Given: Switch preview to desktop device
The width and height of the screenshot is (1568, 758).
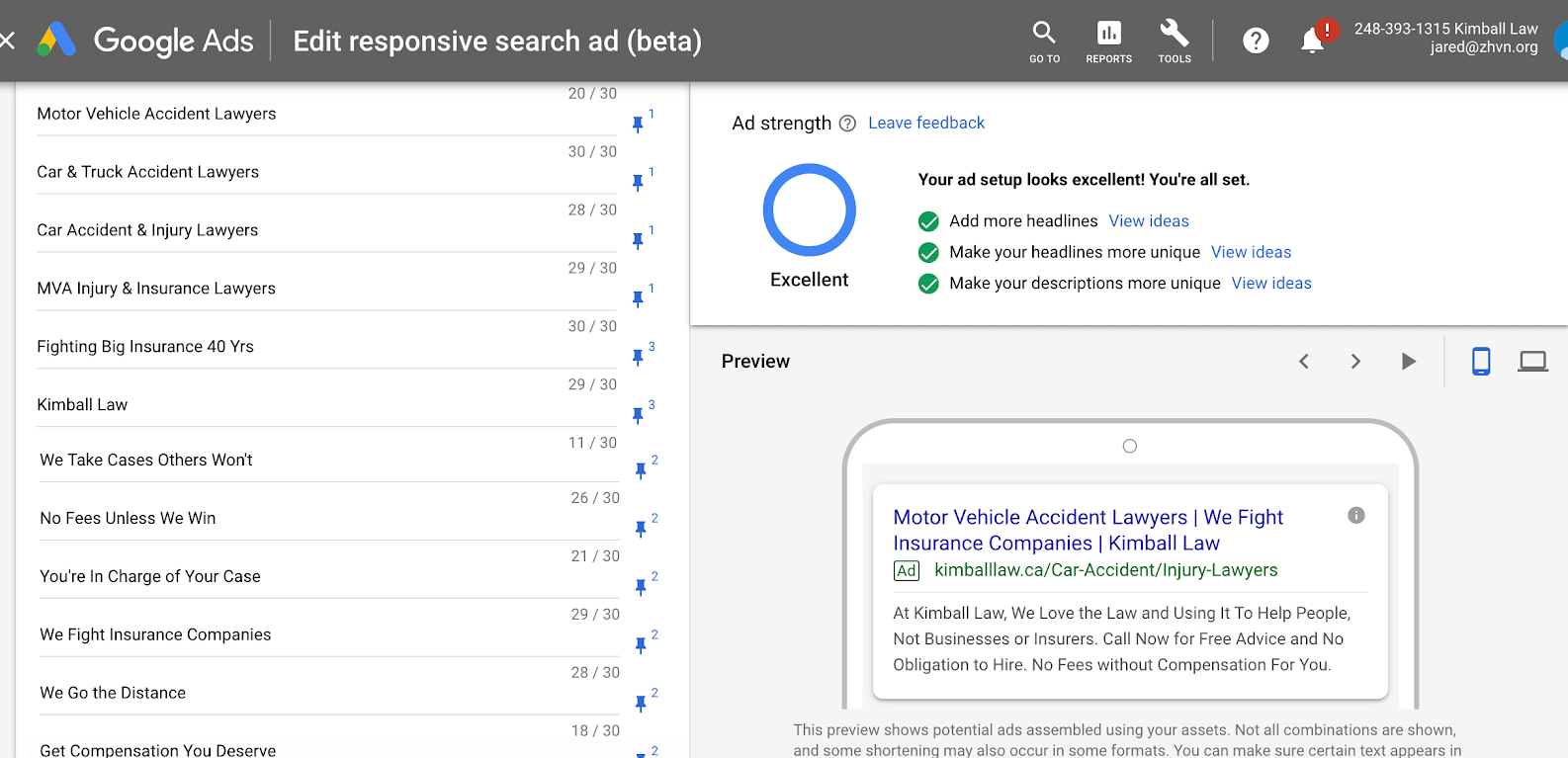Looking at the screenshot, I should click(x=1532, y=362).
